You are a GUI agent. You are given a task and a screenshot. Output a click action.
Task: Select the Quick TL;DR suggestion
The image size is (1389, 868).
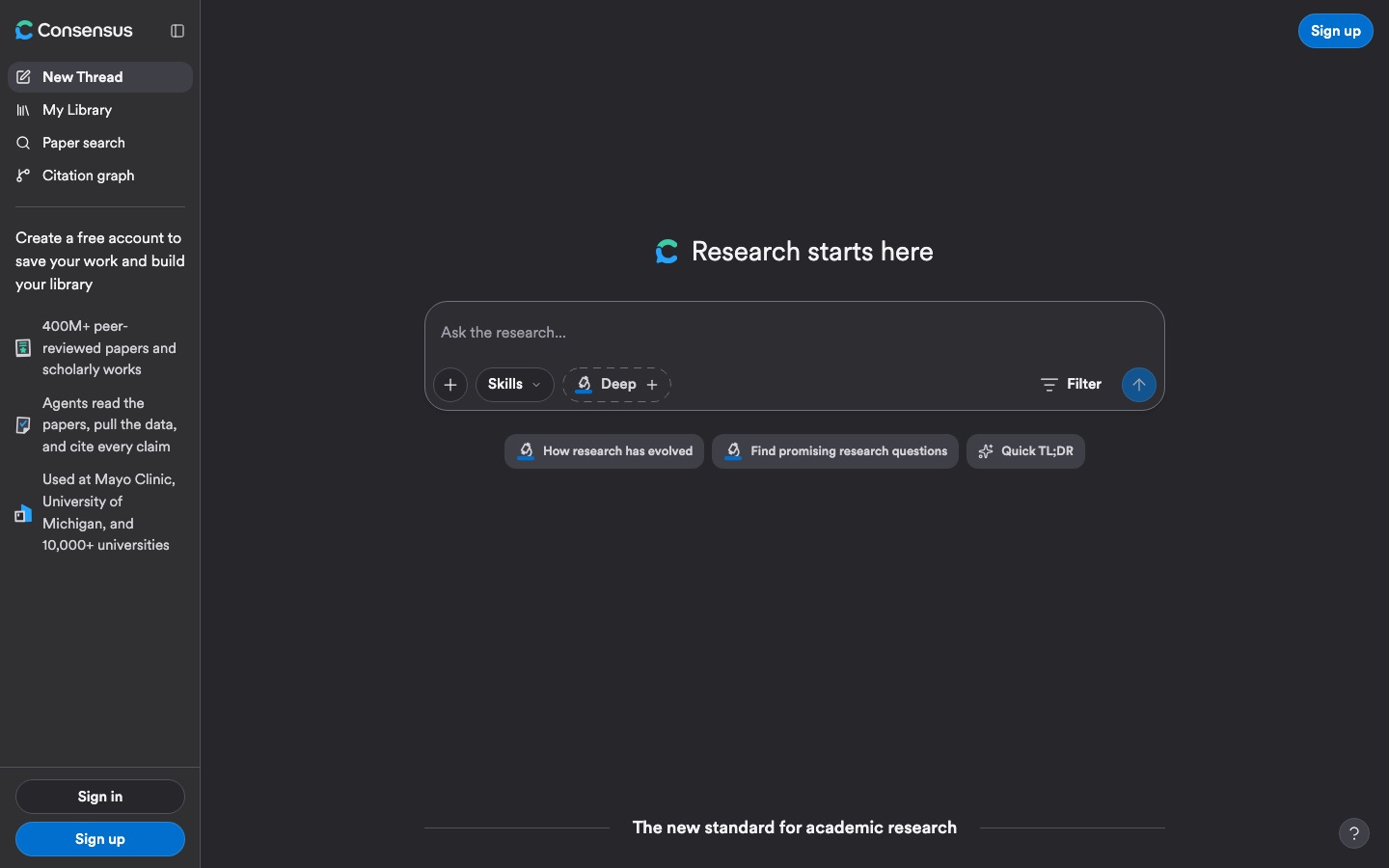click(x=1025, y=451)
